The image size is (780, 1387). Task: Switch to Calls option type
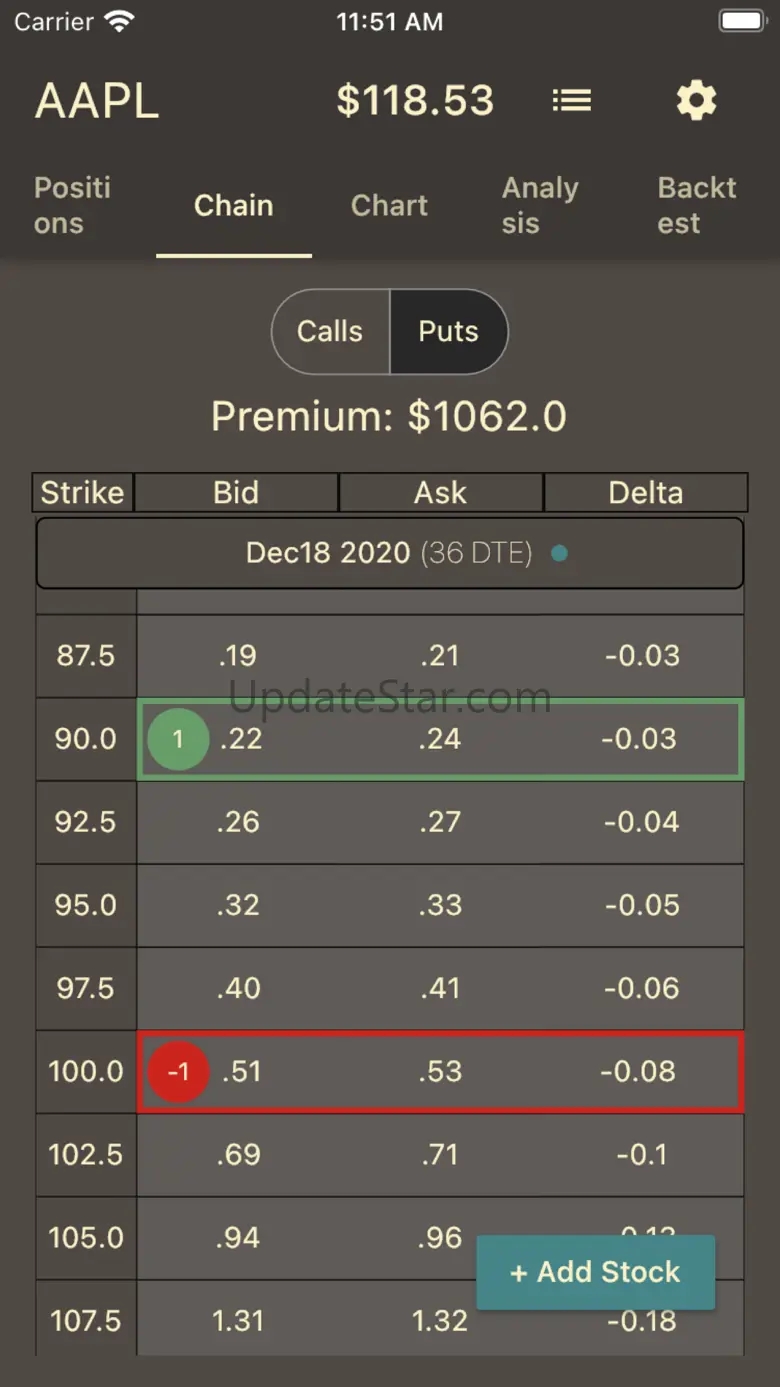point(330,332)
